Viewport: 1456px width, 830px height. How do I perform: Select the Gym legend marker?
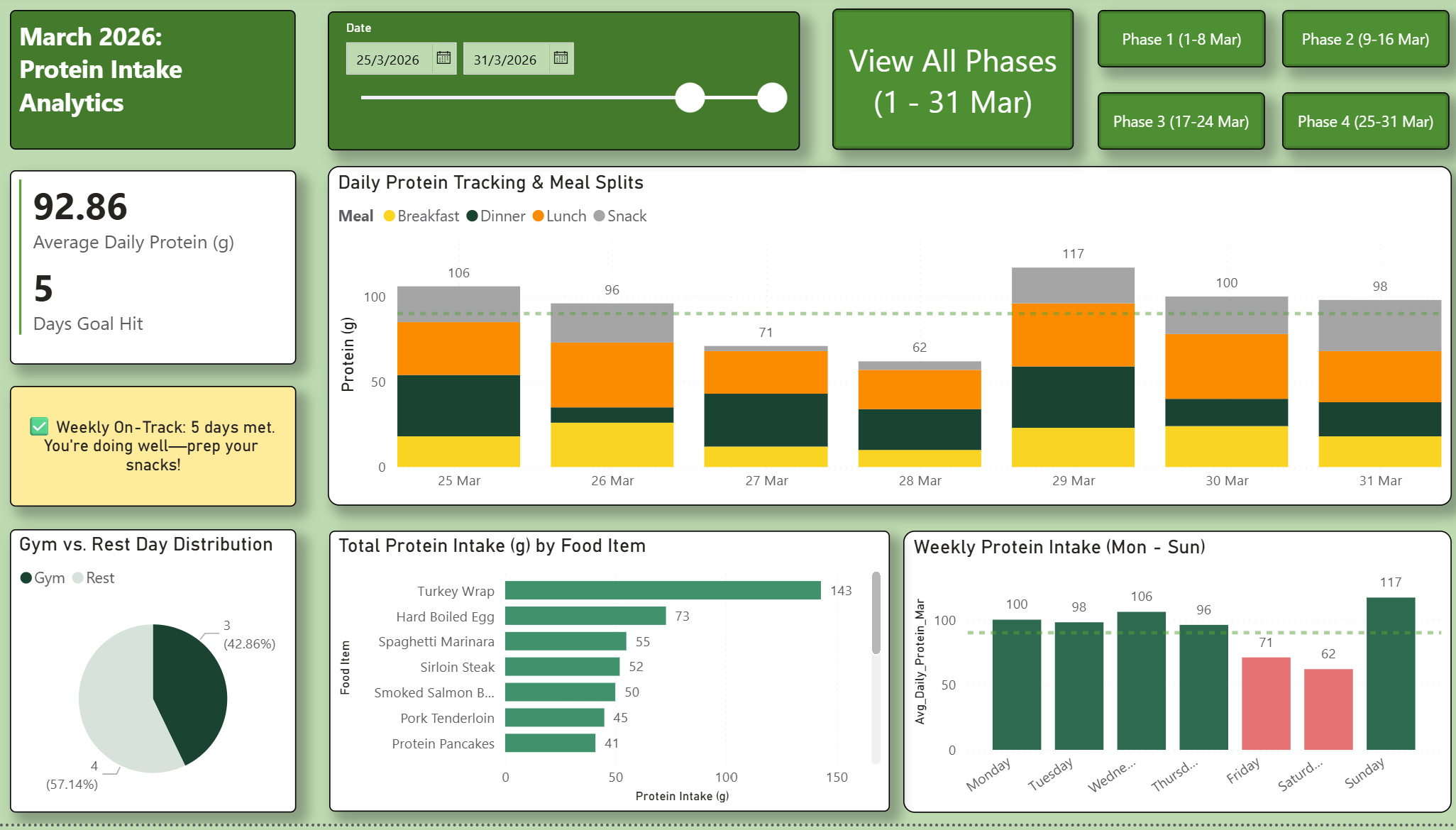click(26, 578)
